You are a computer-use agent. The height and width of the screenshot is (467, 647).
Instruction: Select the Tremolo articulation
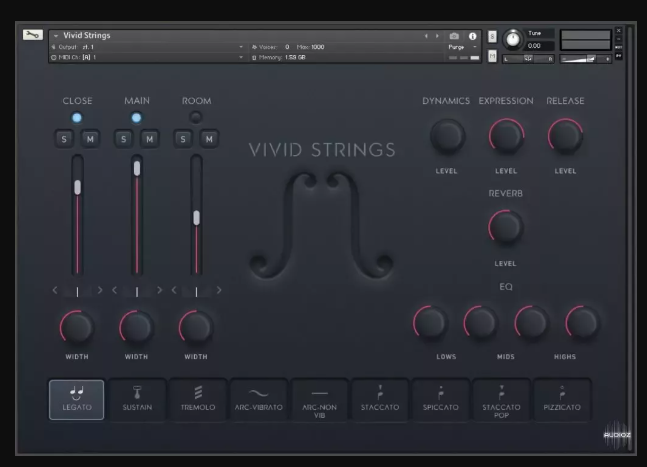198,399
